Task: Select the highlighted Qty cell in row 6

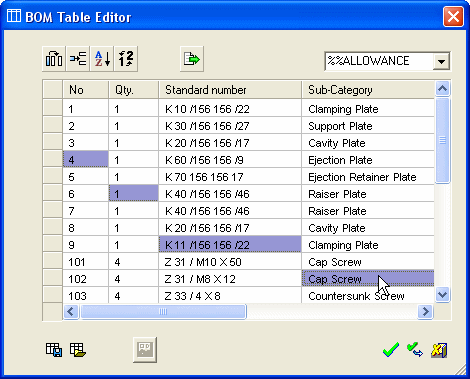Action: click(134, 194)
